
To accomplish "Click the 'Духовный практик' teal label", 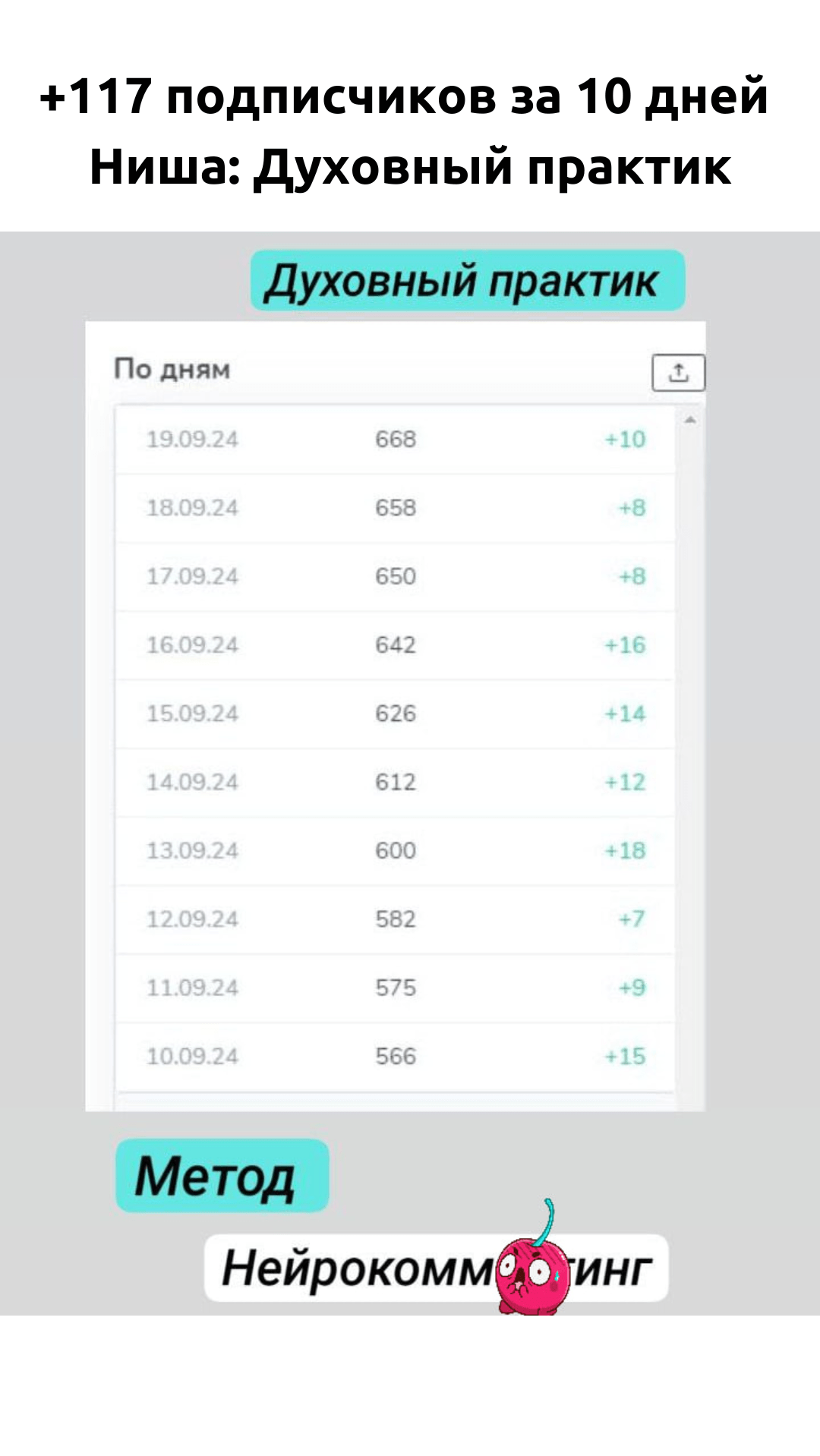I will 468,280.
